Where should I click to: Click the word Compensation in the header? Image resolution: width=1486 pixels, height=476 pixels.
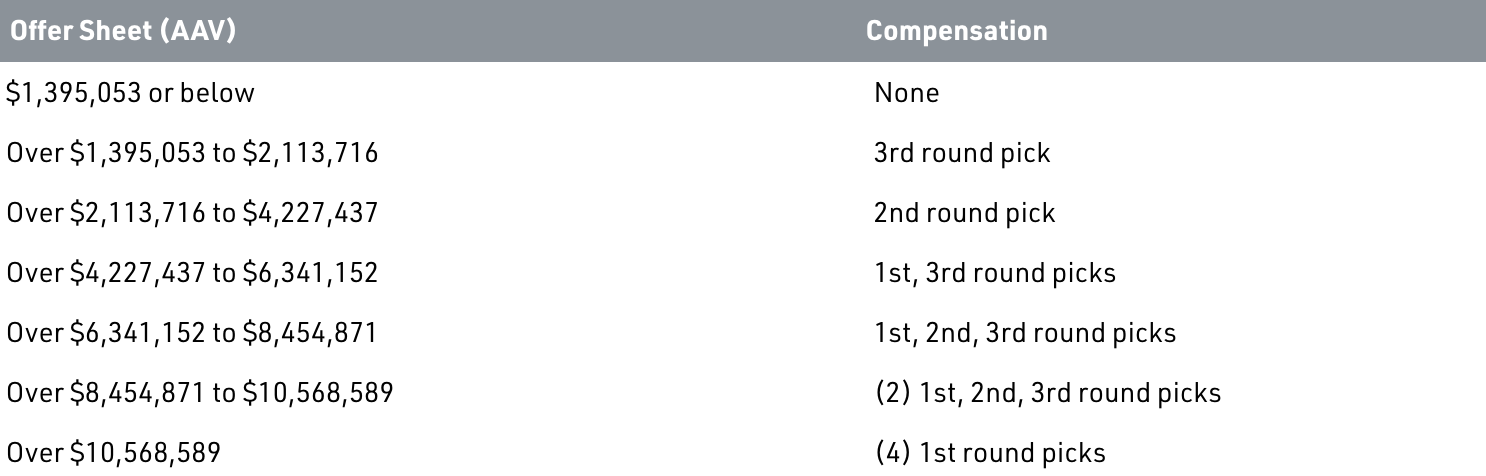click(957, 31)
